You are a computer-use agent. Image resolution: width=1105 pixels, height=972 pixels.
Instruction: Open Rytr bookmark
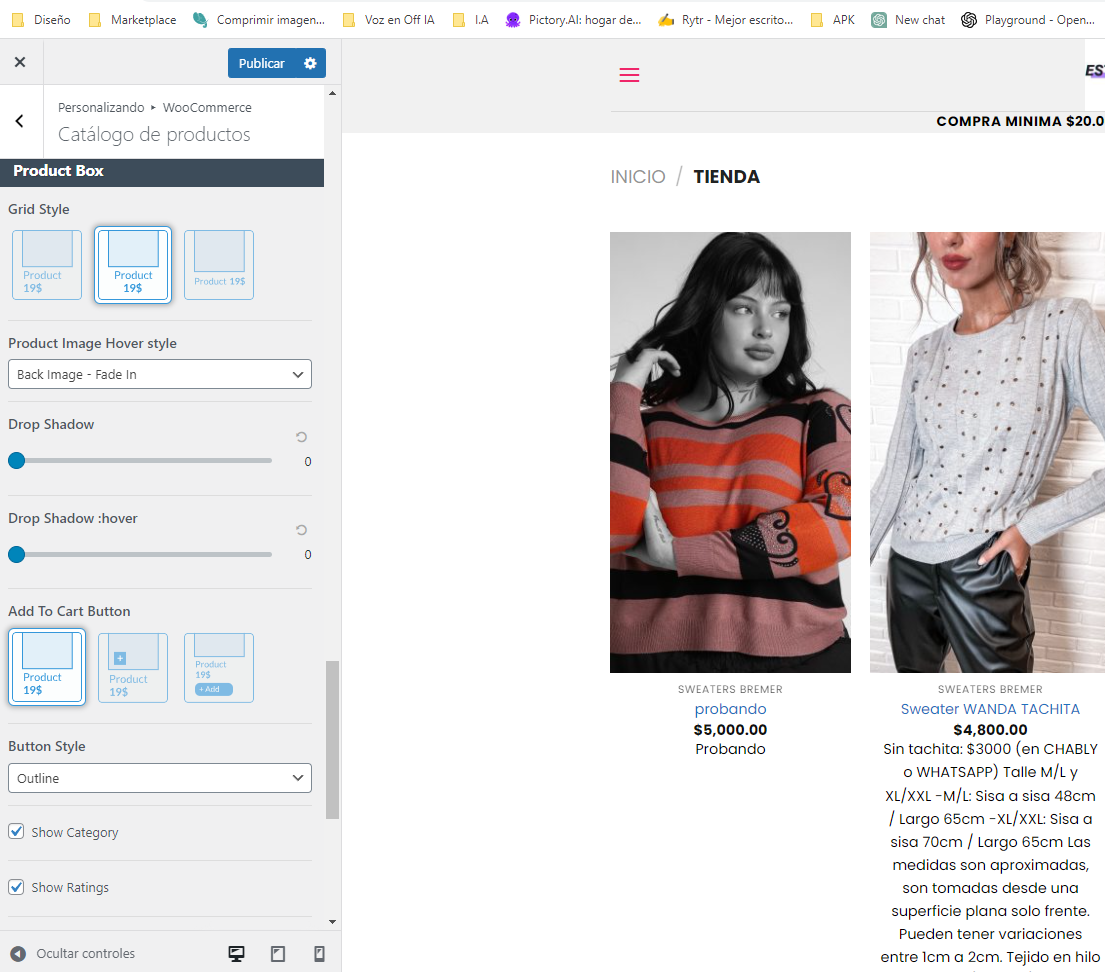pos(725,20)
